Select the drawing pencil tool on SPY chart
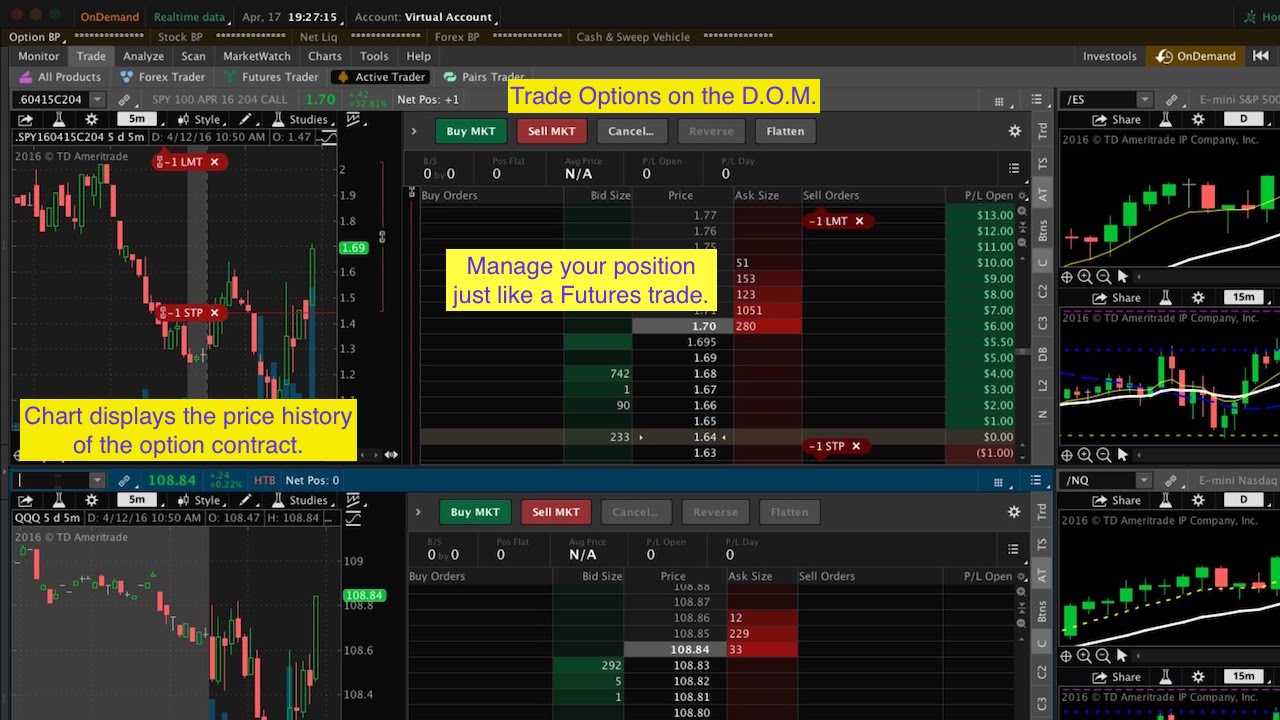The width and height of the screenshot is (1280, 720). click(x=245, y=119)
